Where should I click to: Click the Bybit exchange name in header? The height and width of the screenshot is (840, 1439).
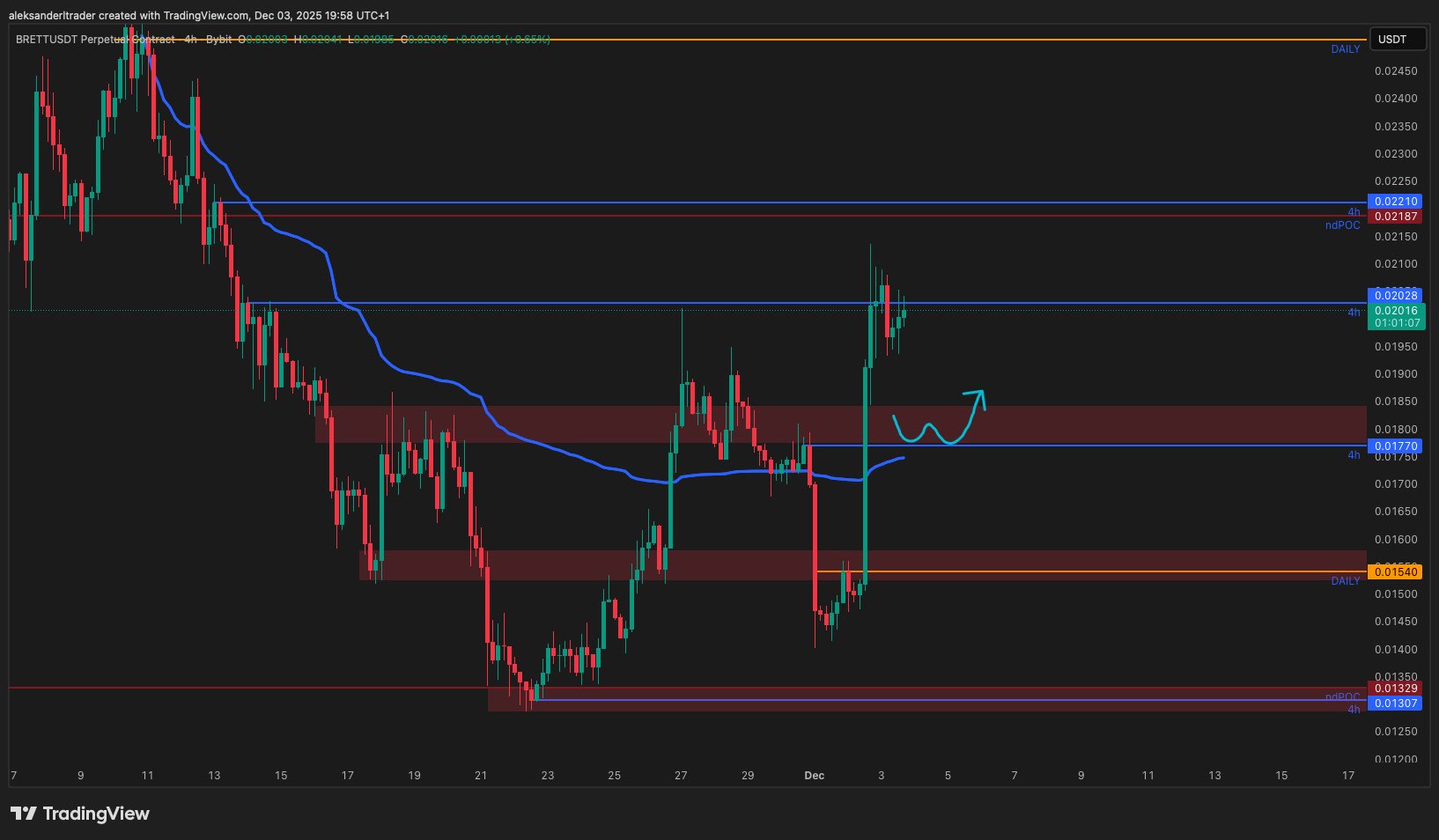[x=219, y=40]
